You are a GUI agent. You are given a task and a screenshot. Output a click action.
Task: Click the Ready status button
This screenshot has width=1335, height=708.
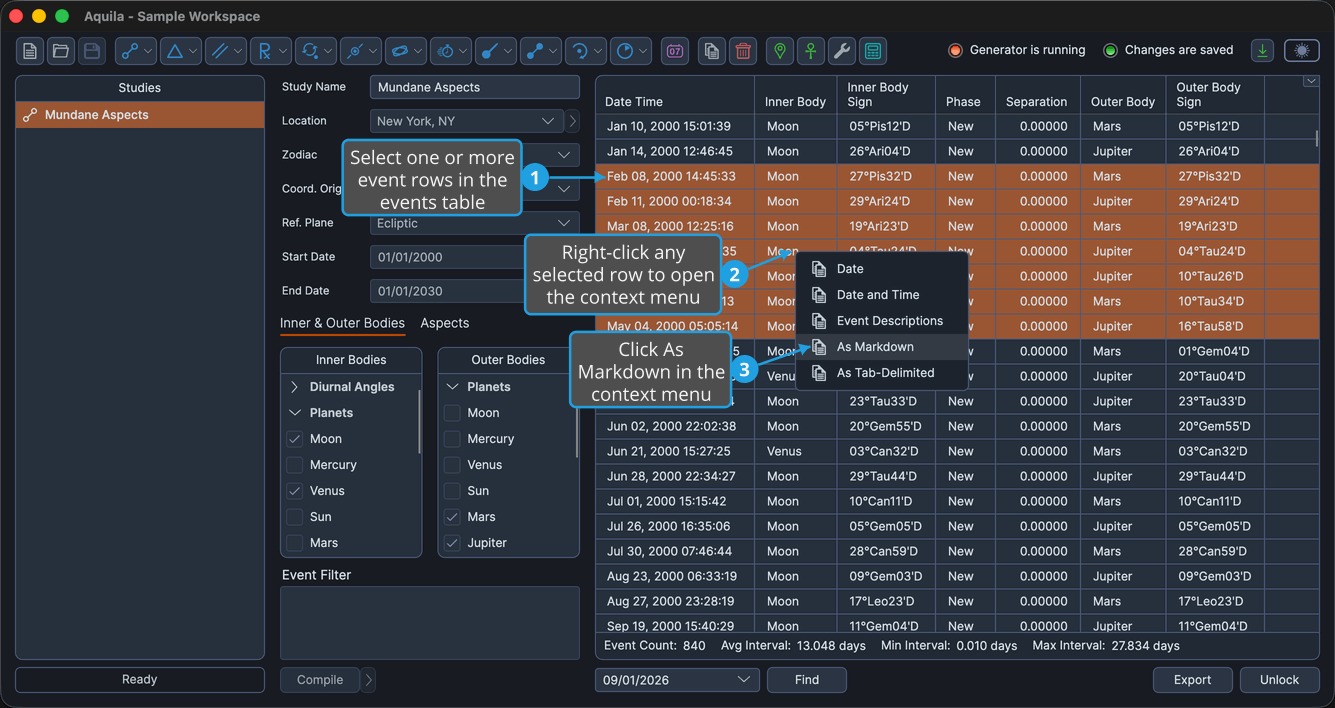pyautogui.click(x=140, y=680)
